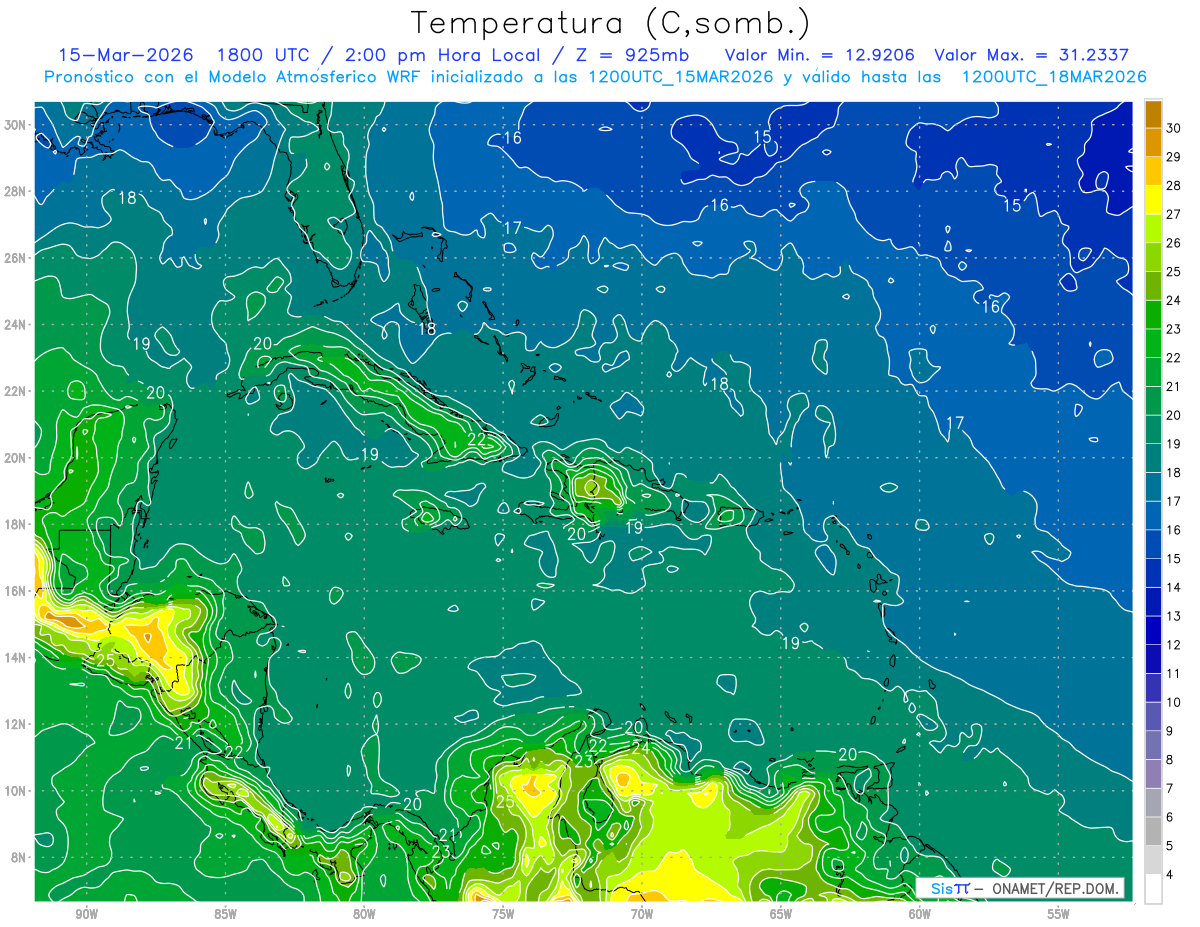Click the 'SisTT - ONAMET/REP.DOM.' logo box
Viewport: 1200px width, 927px height.
(x=1021, y=888)
